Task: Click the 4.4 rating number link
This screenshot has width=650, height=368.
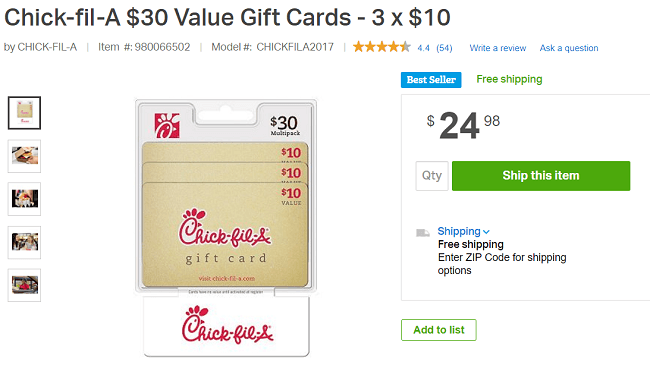Action: pos(423,48)
